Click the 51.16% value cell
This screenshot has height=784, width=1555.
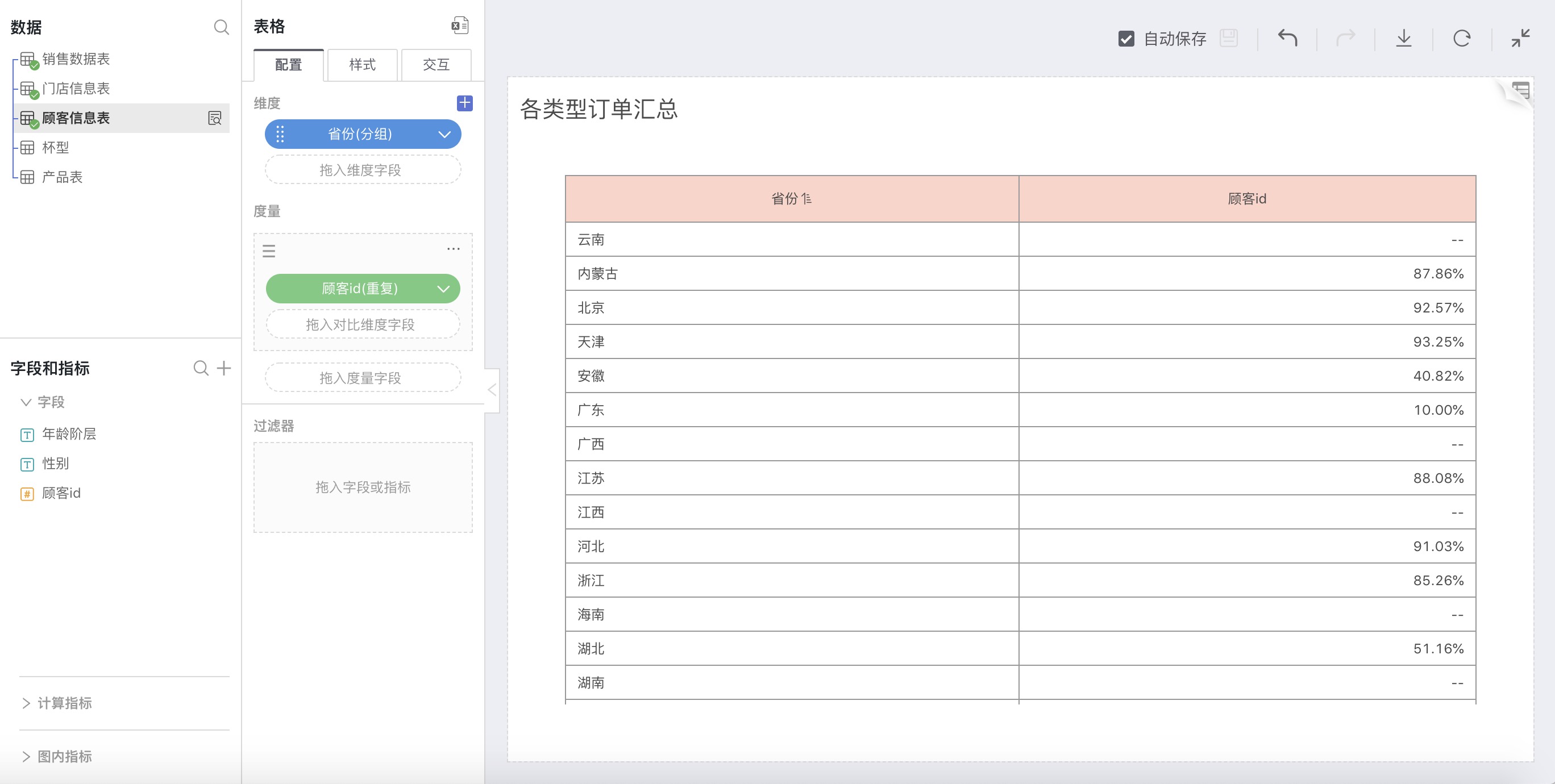pos(1247,649)
